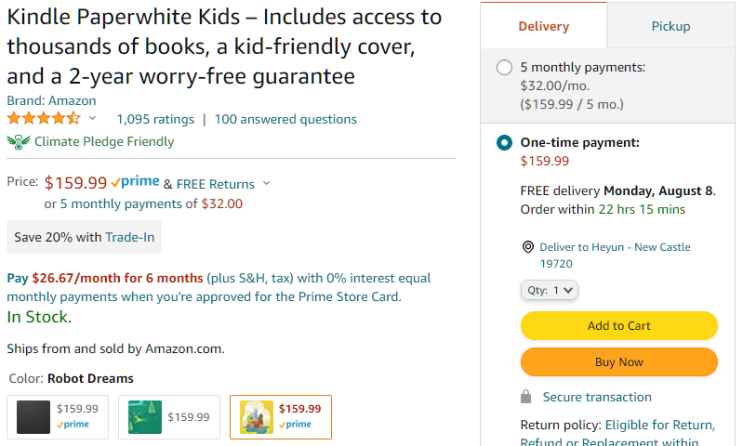
Task: Pick the Robot Dreams cover thumbnail
Action: (x=257, y=416)
